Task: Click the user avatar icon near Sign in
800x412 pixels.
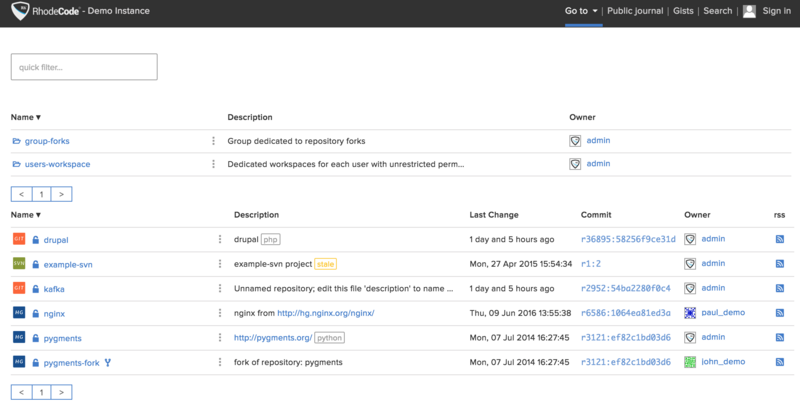Action: [x=749, y=11]
